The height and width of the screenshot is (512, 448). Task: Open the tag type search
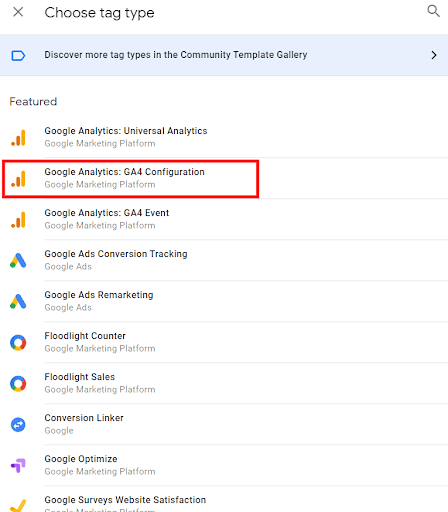pos(433,11)
